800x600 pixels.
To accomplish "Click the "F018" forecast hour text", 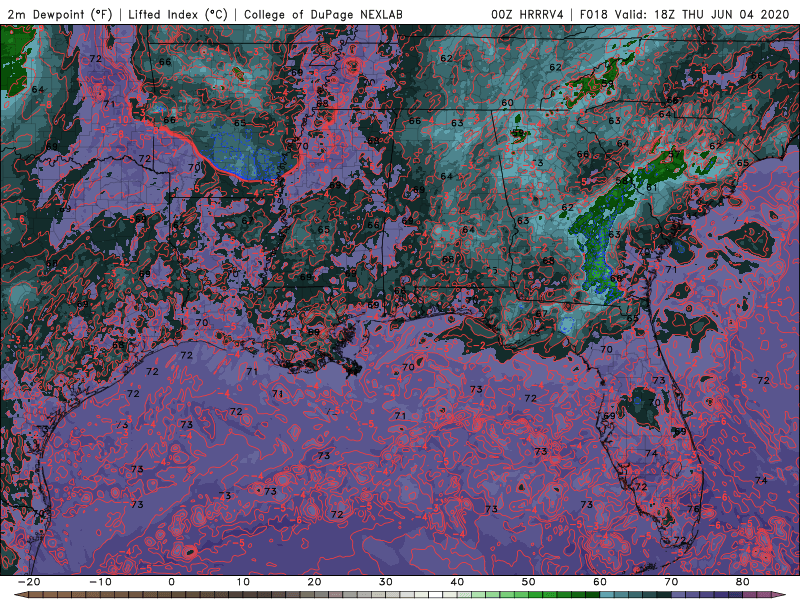I will pos(594,14).
